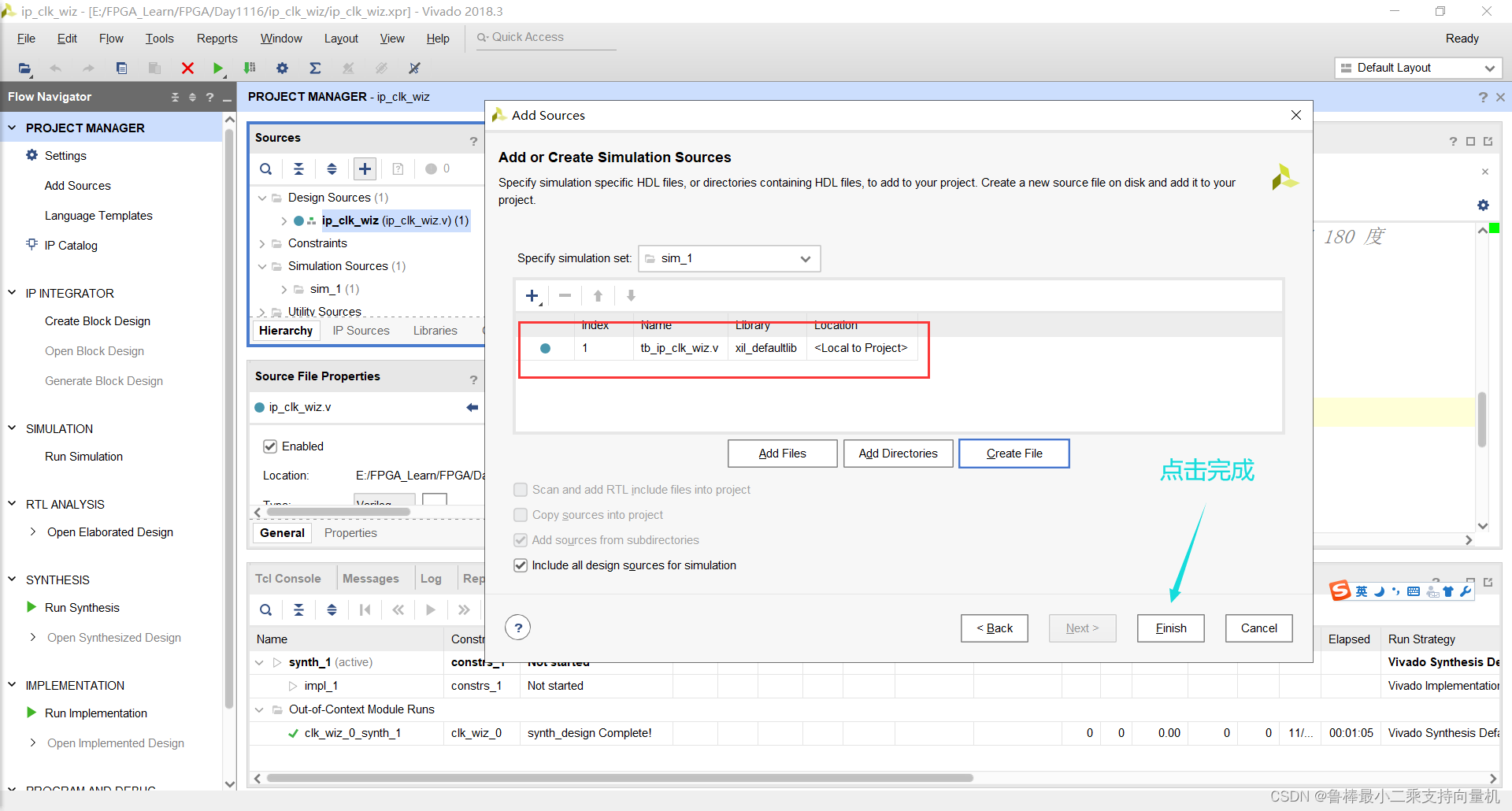
Task: Expand Open Elaborated Design
Action: tap(32, 531)
